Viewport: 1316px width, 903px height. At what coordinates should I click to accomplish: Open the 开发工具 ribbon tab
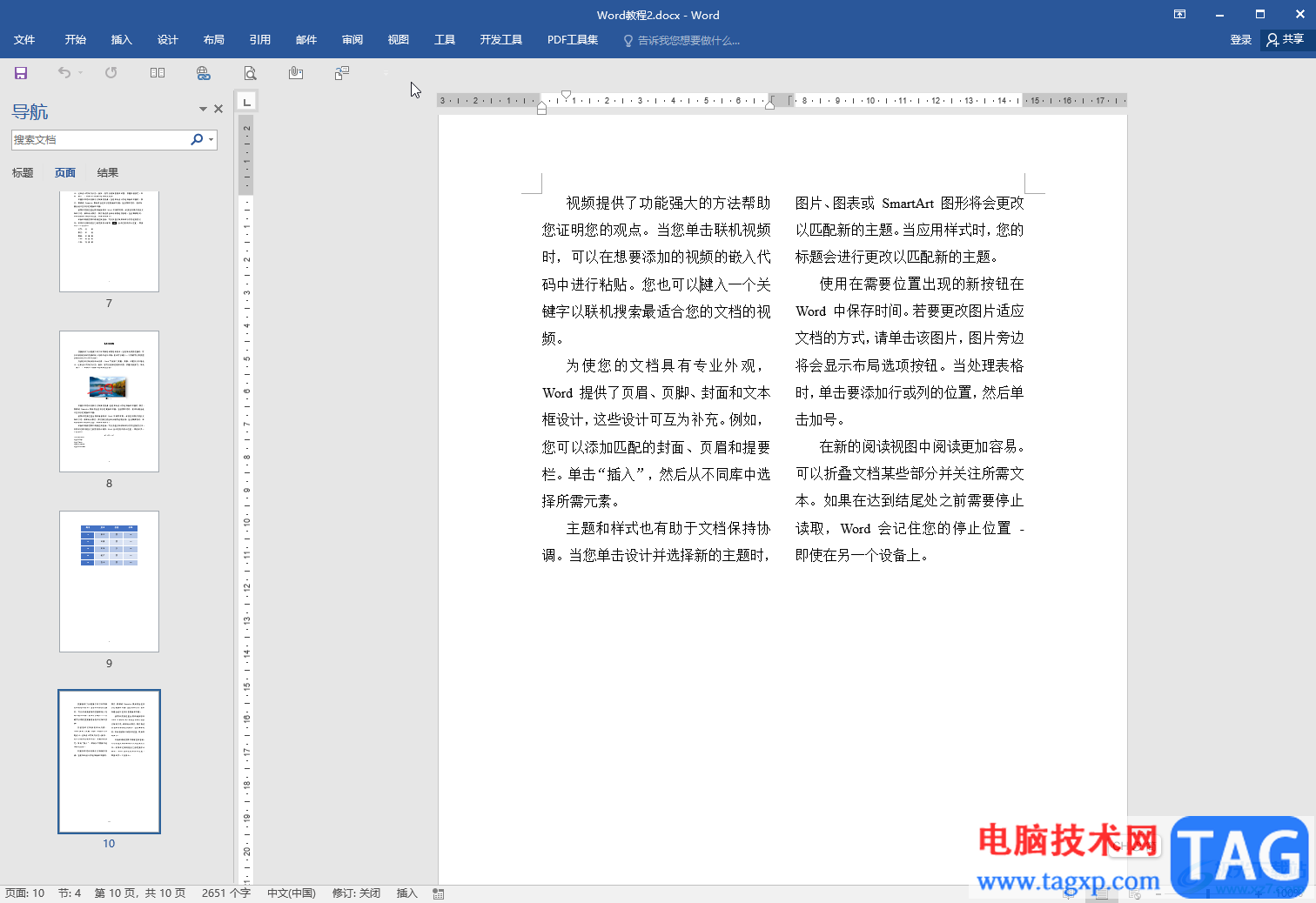[501, 40]
